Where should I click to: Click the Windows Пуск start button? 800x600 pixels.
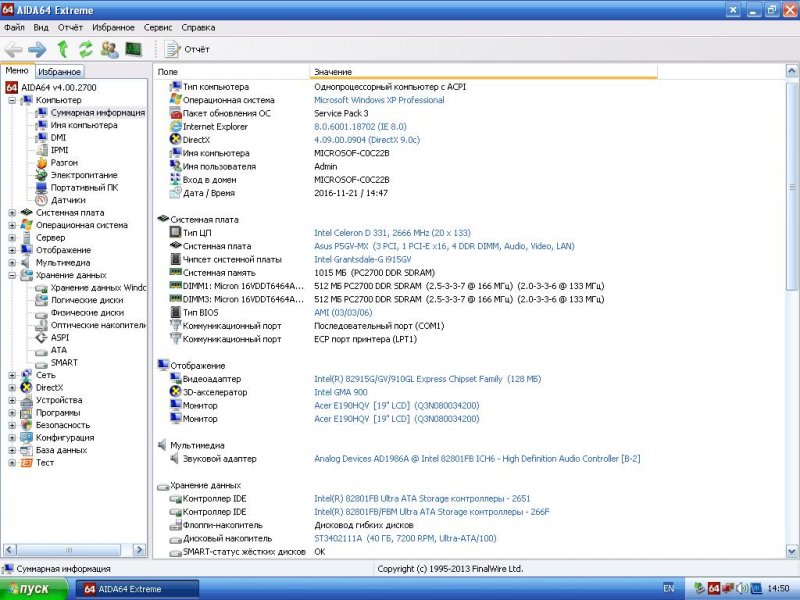point(34,589)
